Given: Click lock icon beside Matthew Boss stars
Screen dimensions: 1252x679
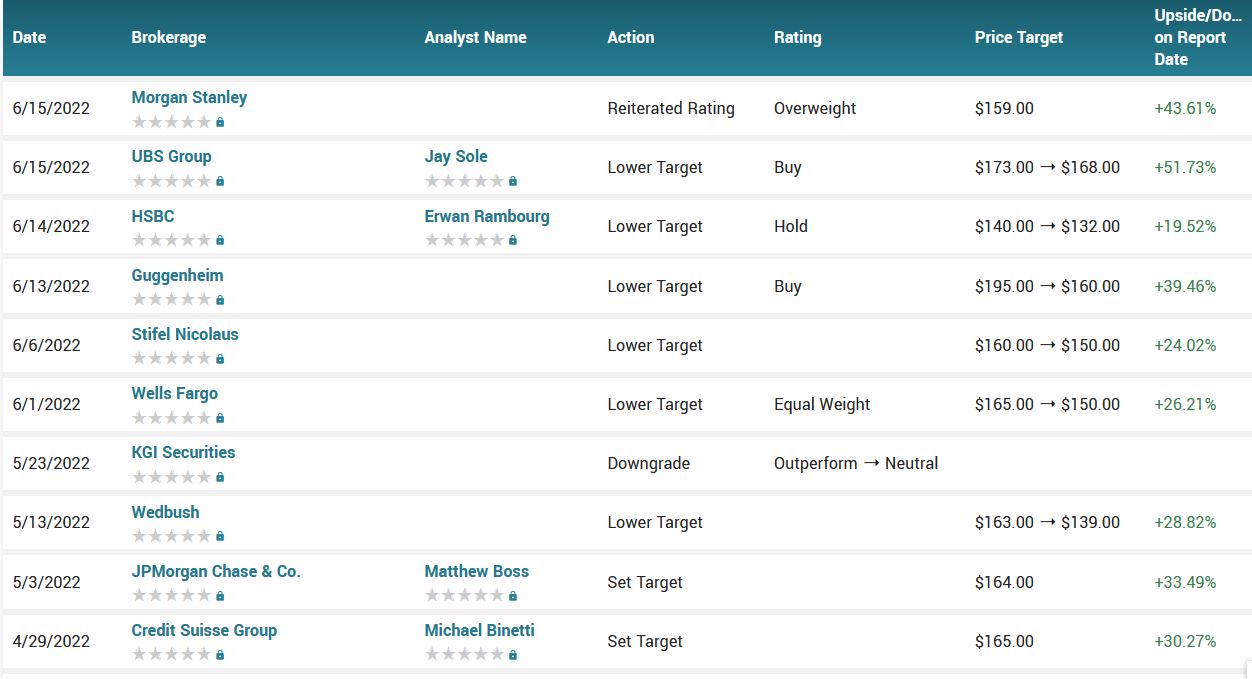Looking at the screenshot, I should (513, 595).
